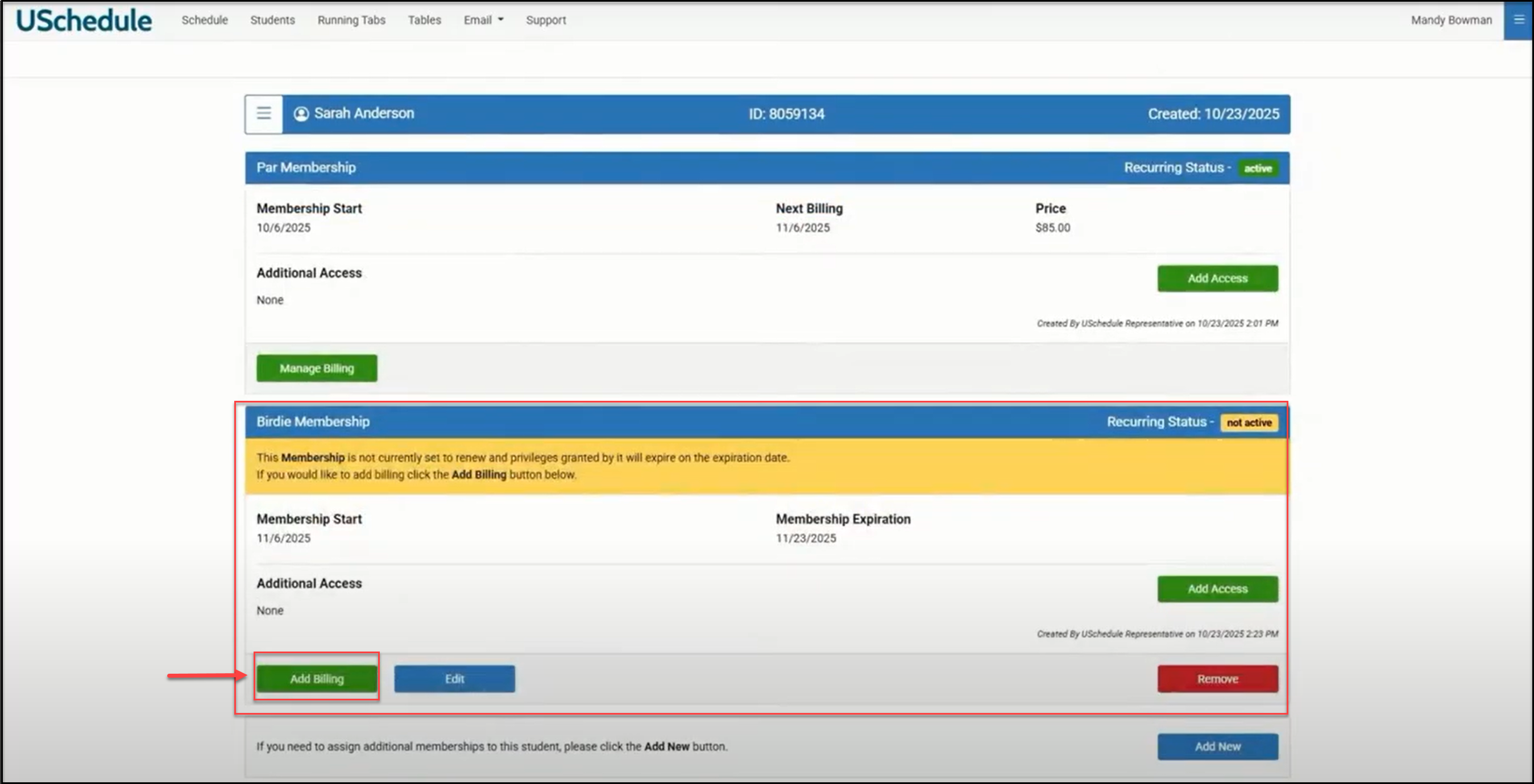Open the hamburger menu beside Sarah Anderson
Viewport: 1534px width, 784px height.
point(264,113)
